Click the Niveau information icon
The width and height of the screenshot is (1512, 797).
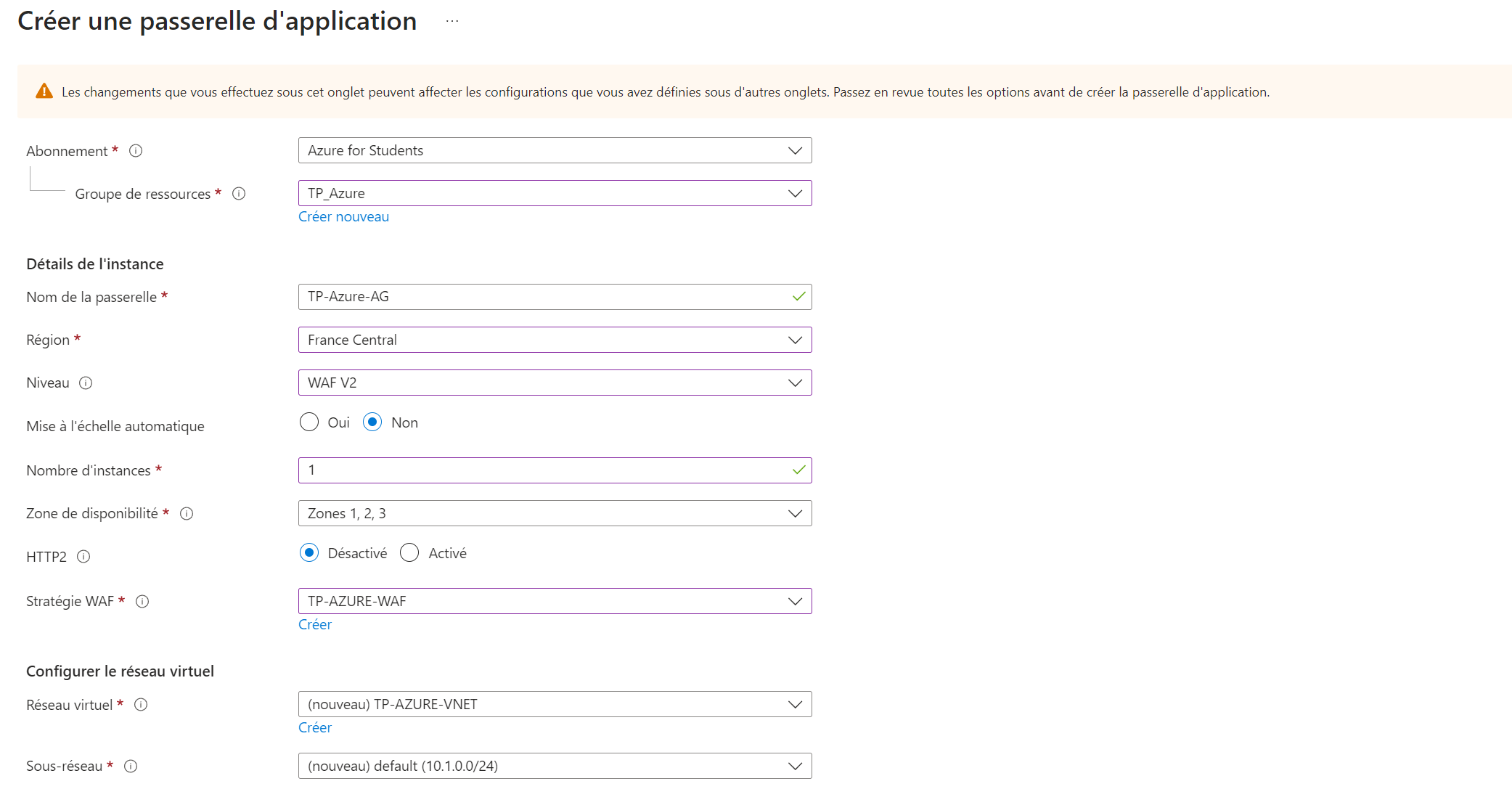[86, 383]
